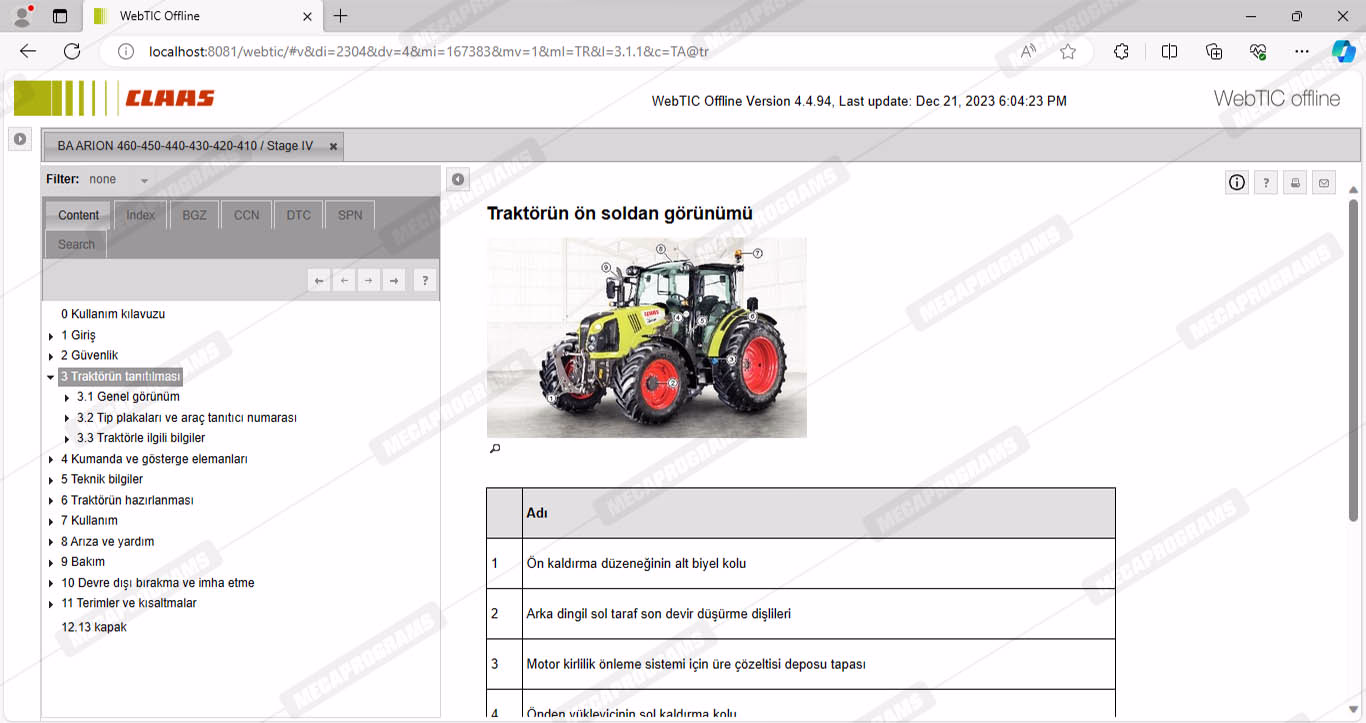Open the document info icon

pos(1237,182)
